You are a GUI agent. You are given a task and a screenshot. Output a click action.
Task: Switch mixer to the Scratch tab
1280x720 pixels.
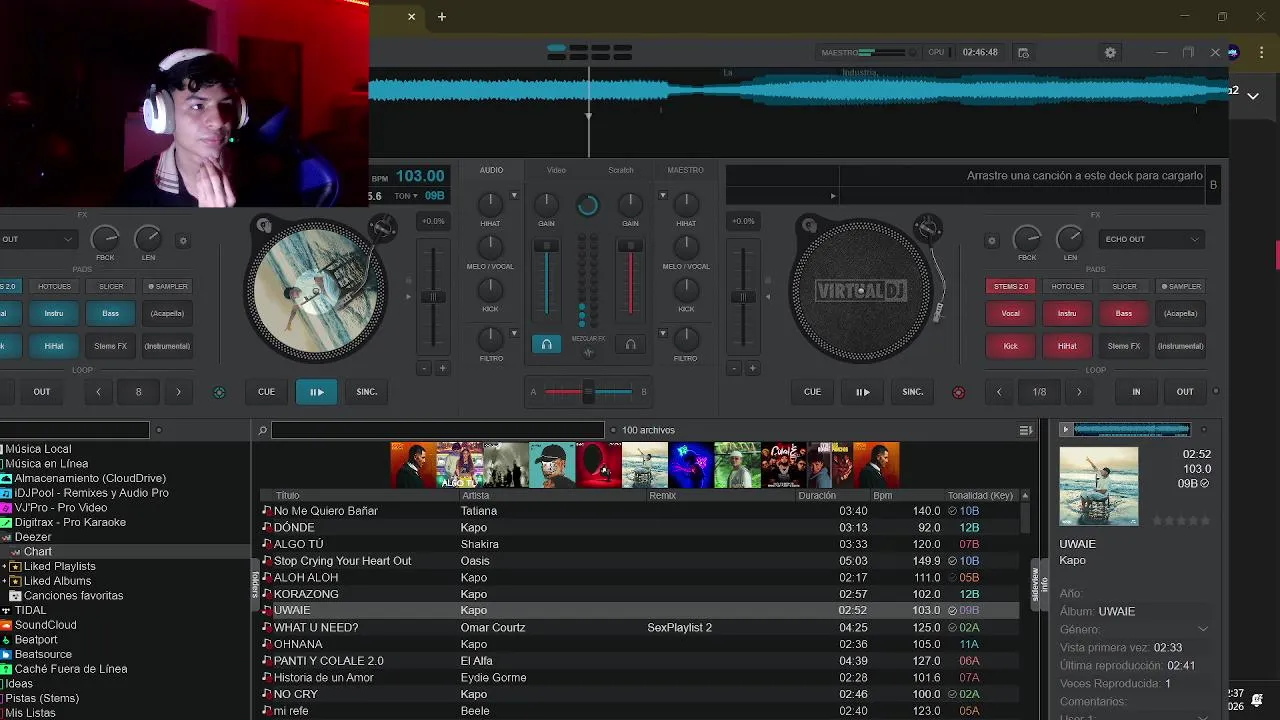(x=621, y=170)
